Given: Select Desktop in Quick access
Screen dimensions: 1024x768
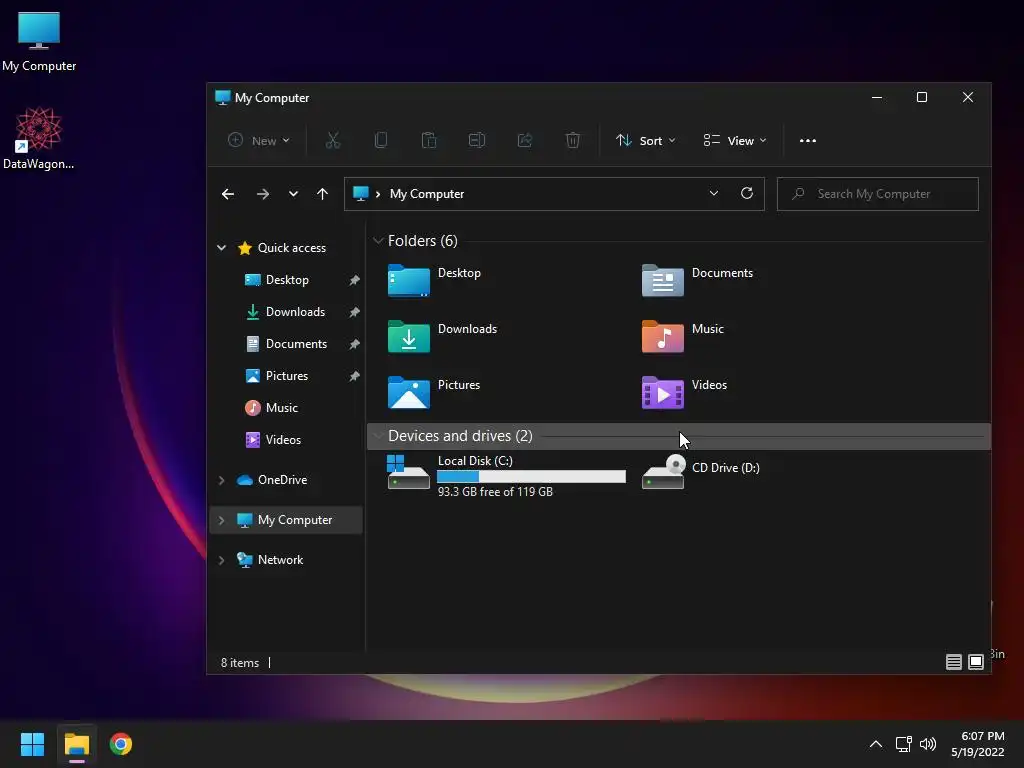Looking at the screenshot, I should pos(287,280).
